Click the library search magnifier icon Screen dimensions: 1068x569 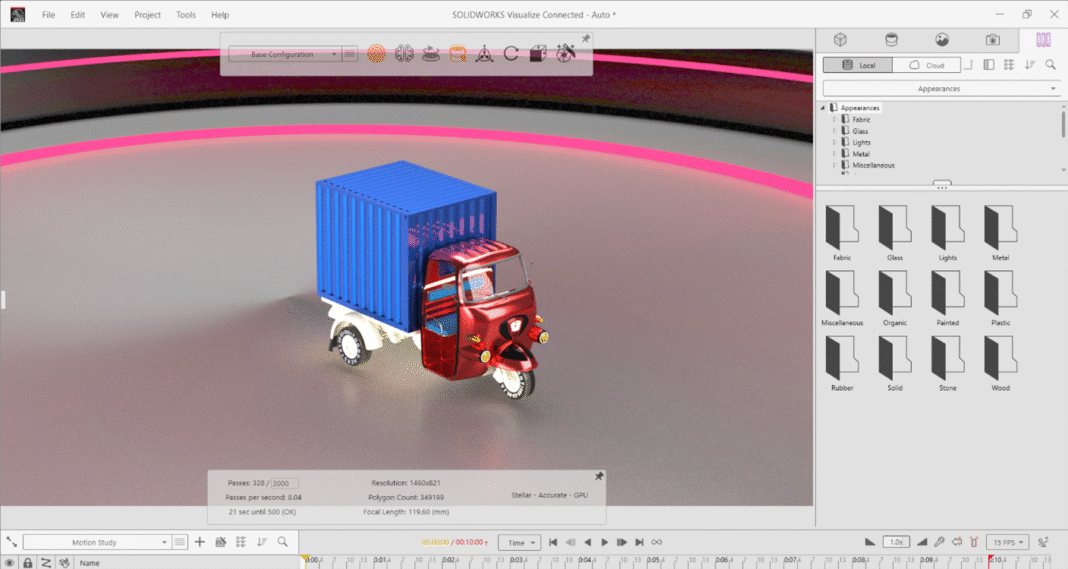click(1050, 65)
